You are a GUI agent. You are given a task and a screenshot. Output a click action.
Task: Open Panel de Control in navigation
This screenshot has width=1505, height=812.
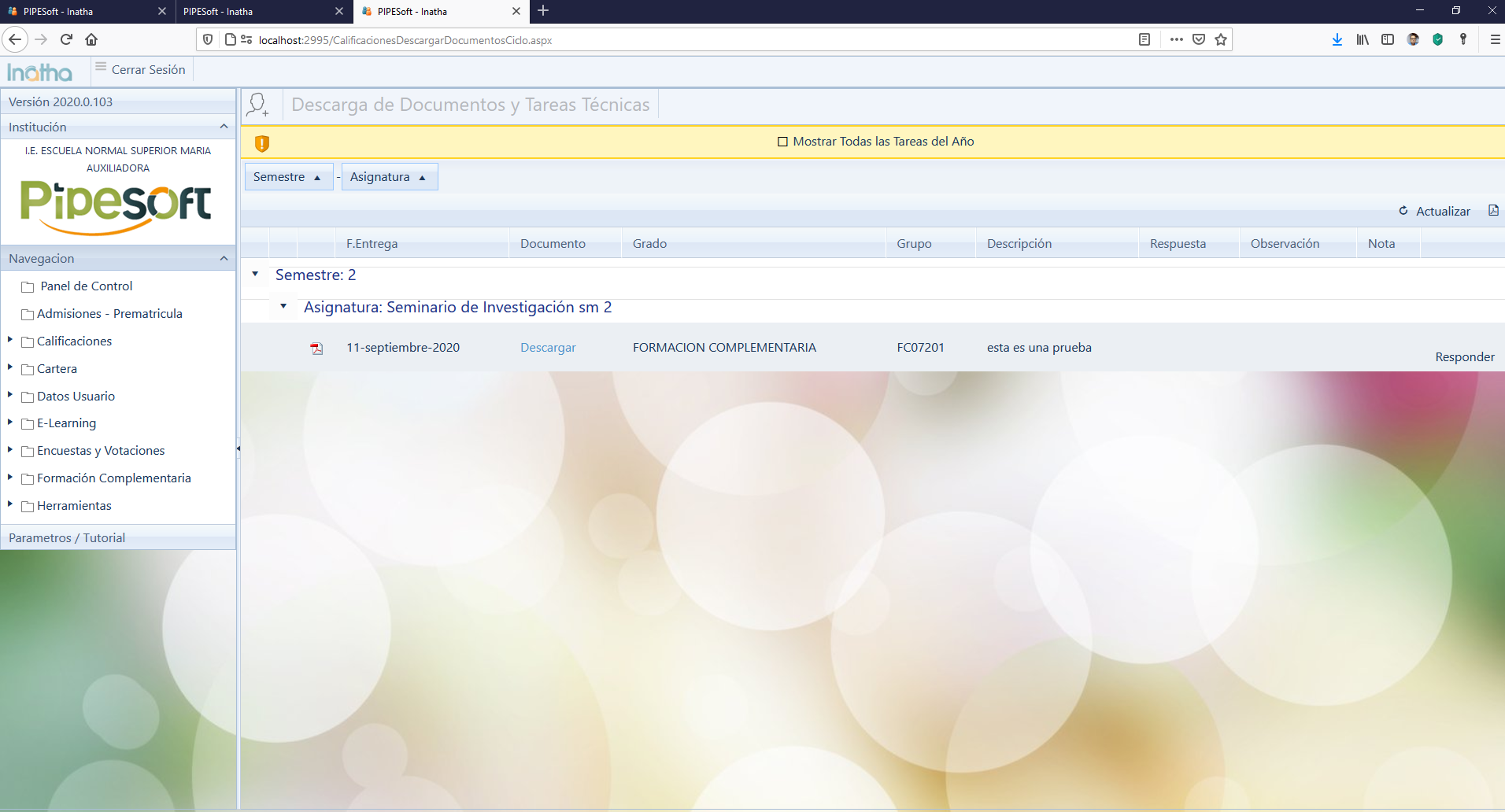[87, 286]
